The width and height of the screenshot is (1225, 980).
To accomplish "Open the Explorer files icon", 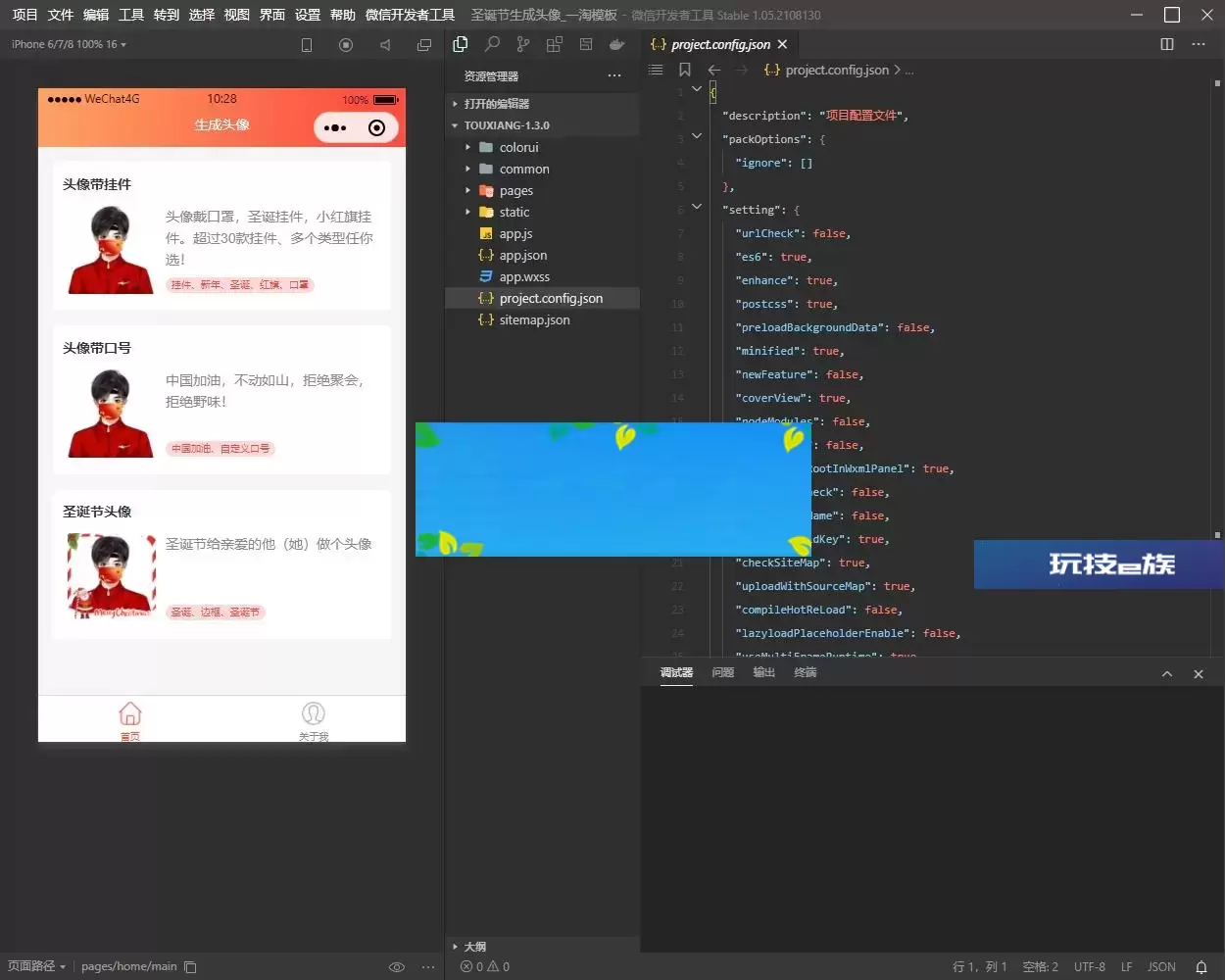I will coord(461,44).
